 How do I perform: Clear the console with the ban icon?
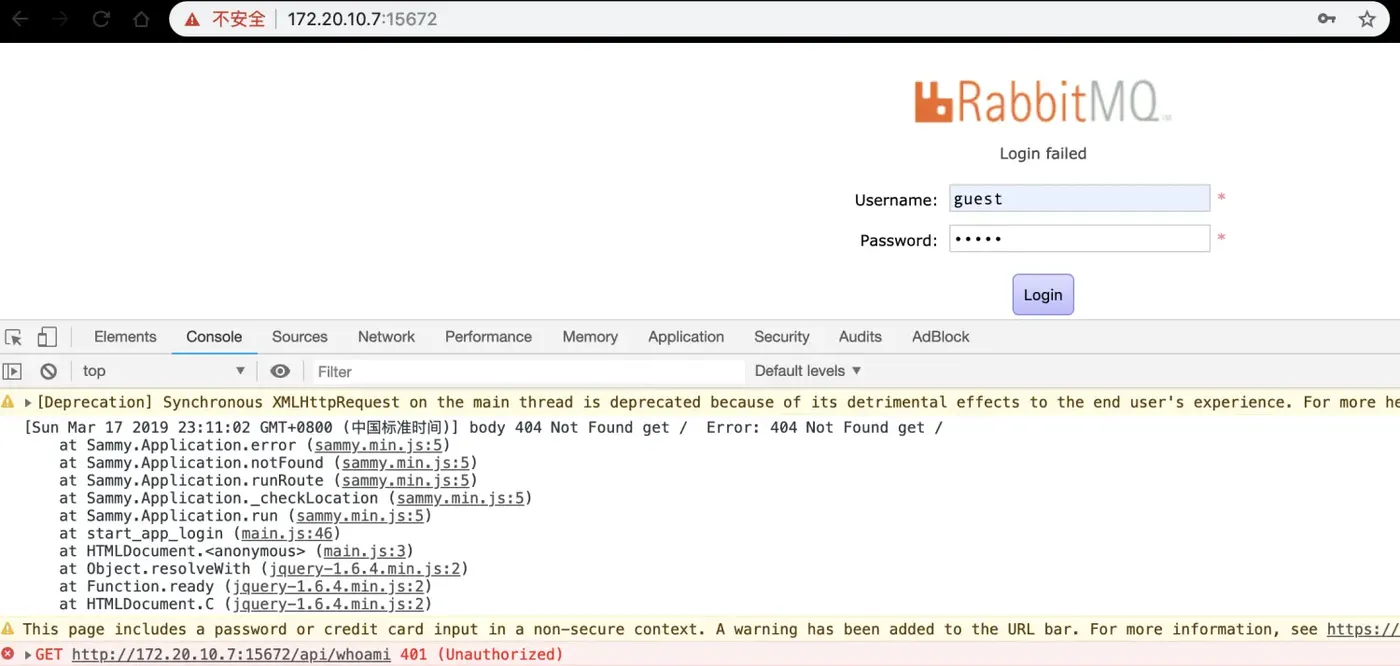pos(48,371)
